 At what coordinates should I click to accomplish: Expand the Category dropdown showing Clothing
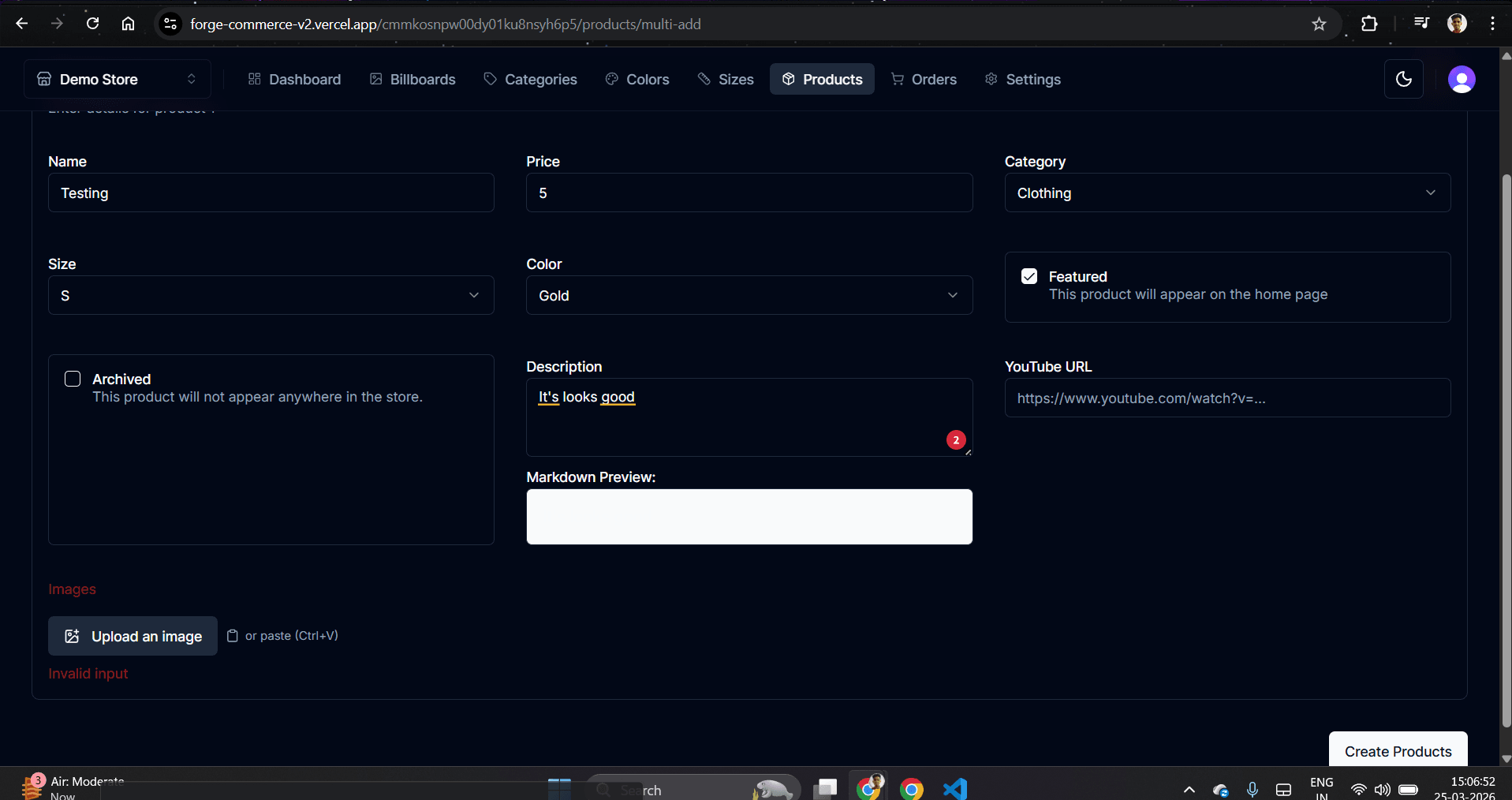[x=1226, y=193]
